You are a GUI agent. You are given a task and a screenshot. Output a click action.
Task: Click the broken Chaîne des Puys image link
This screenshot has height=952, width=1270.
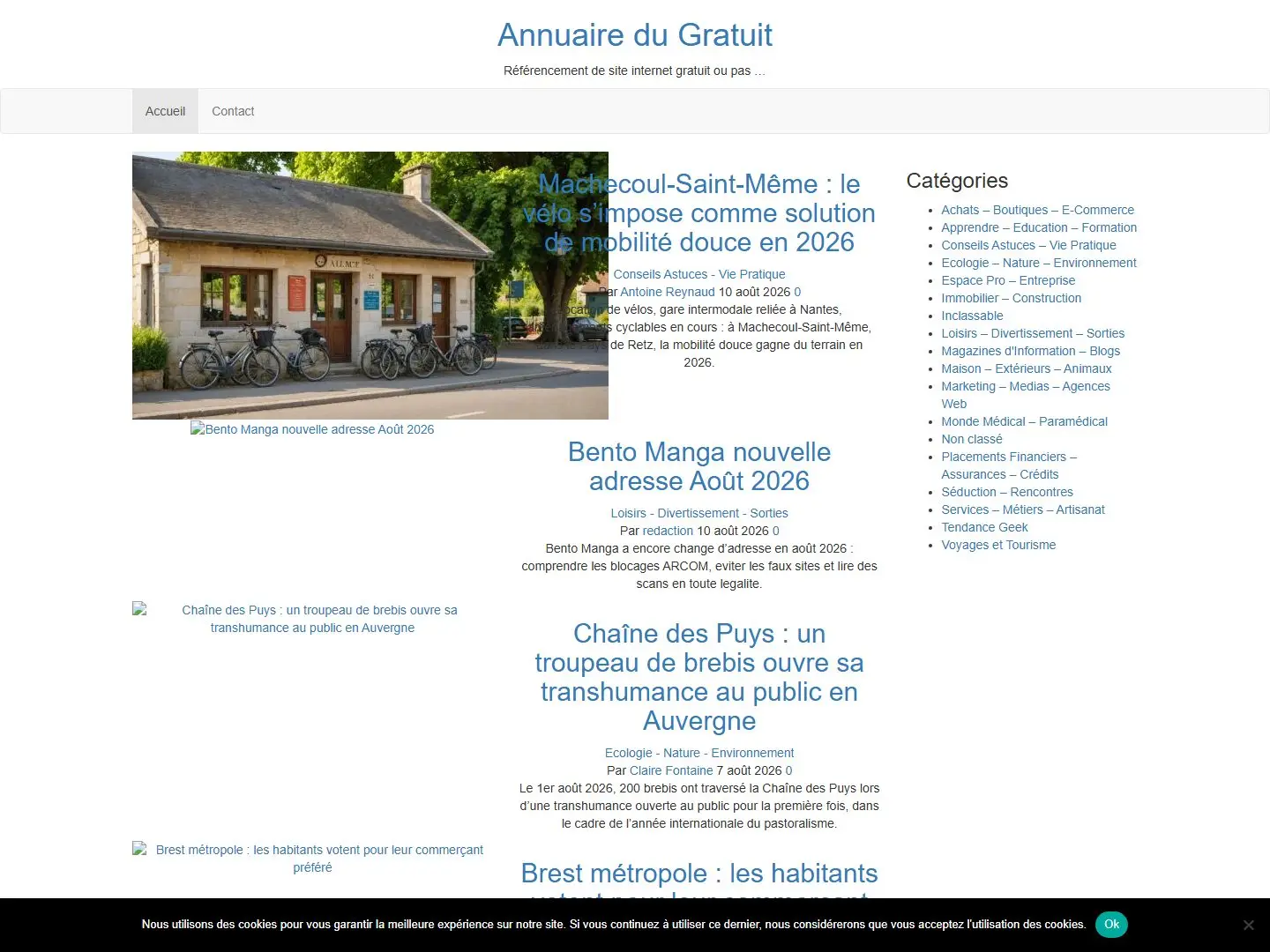click(312, 619)
